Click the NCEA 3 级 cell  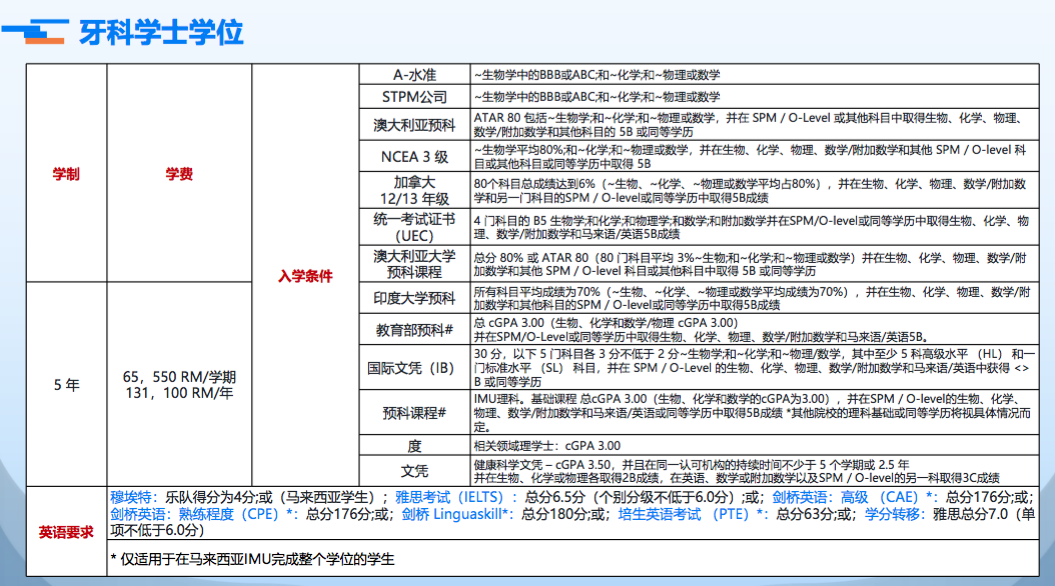coord(413,156)
